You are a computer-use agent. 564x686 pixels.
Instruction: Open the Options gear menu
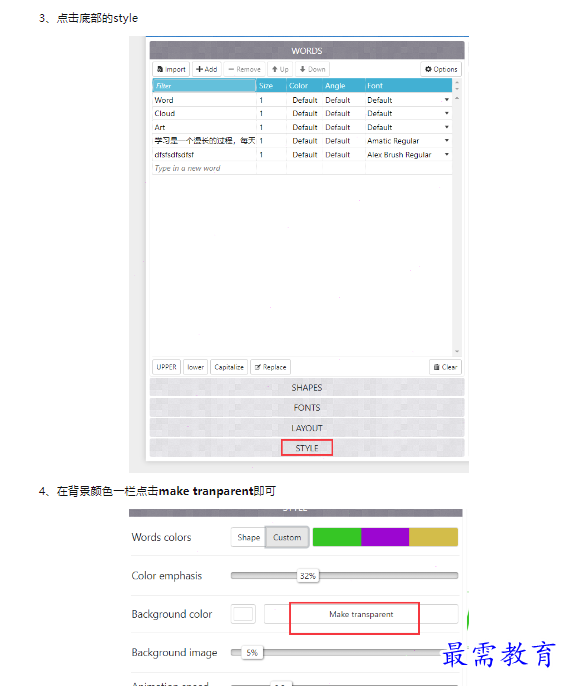pos(441,69)
